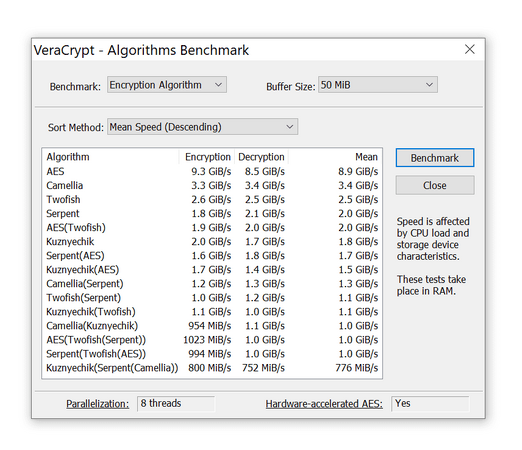522x450 pixels.
Task: Select the Camellia row
Action: coord(212,185)
